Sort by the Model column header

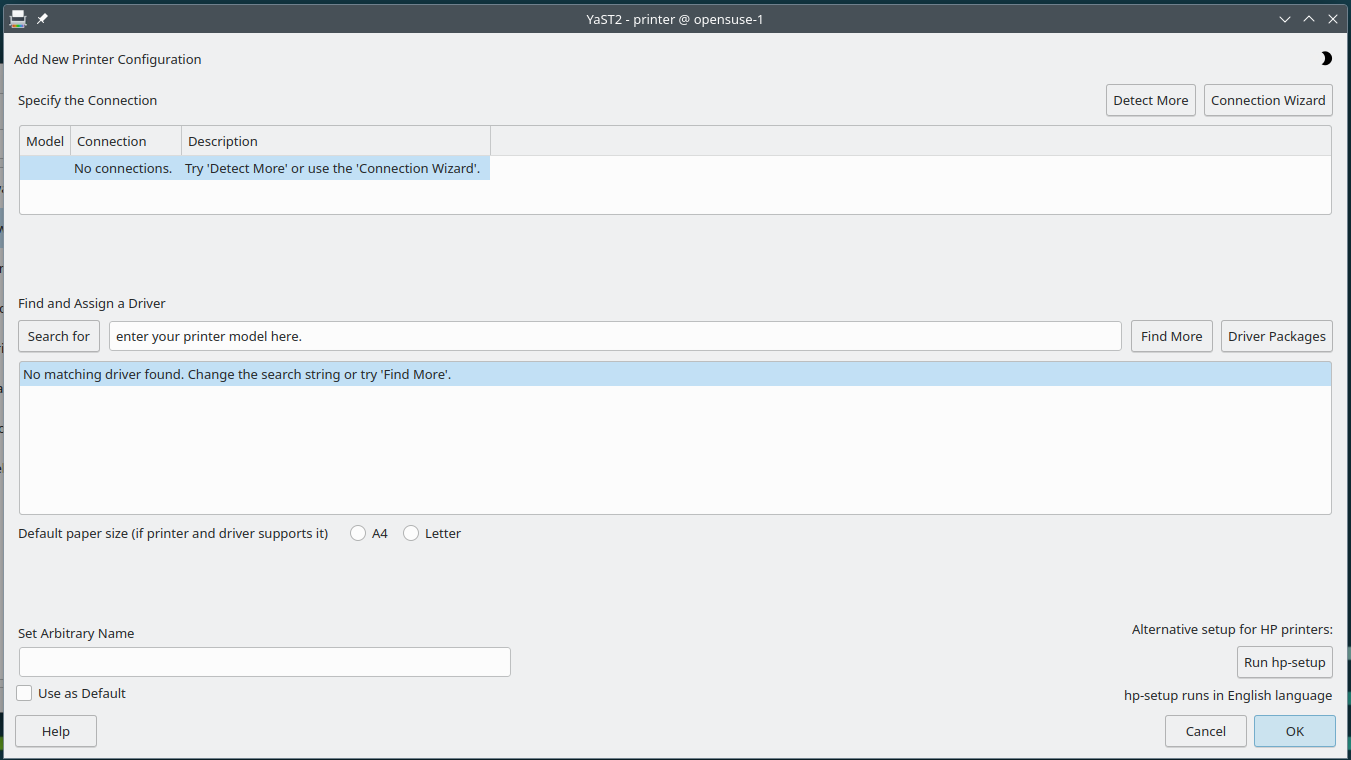click(x=45, y=141)
